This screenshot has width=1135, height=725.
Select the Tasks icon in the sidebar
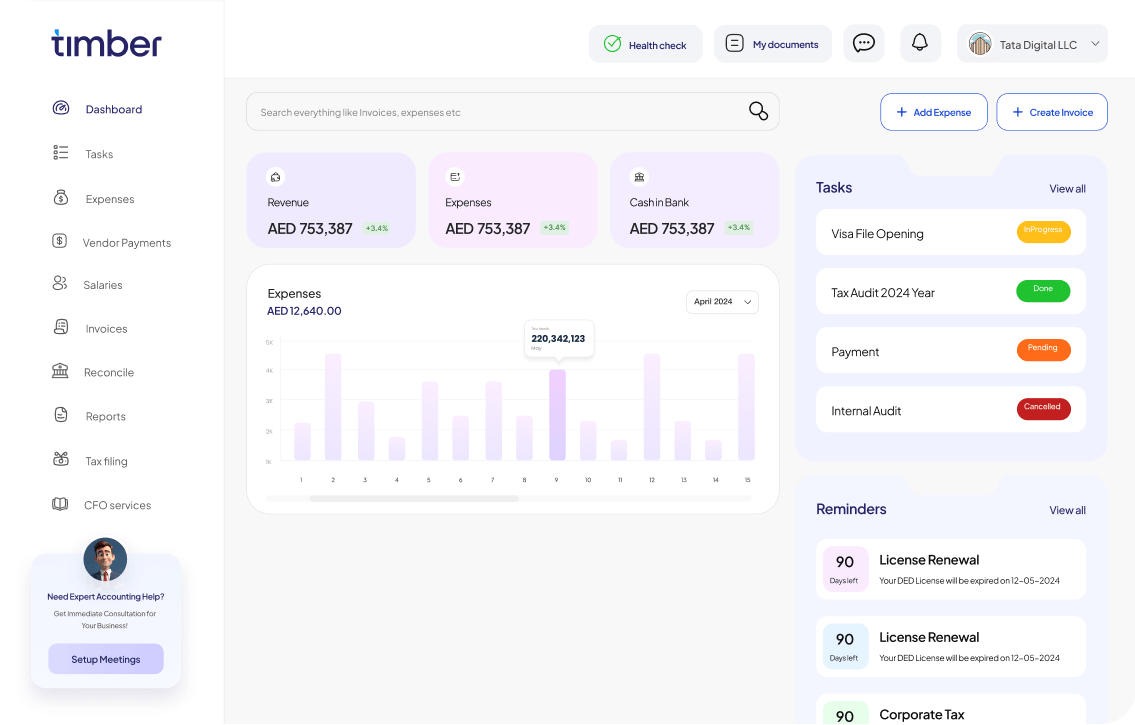click(60, 153)
